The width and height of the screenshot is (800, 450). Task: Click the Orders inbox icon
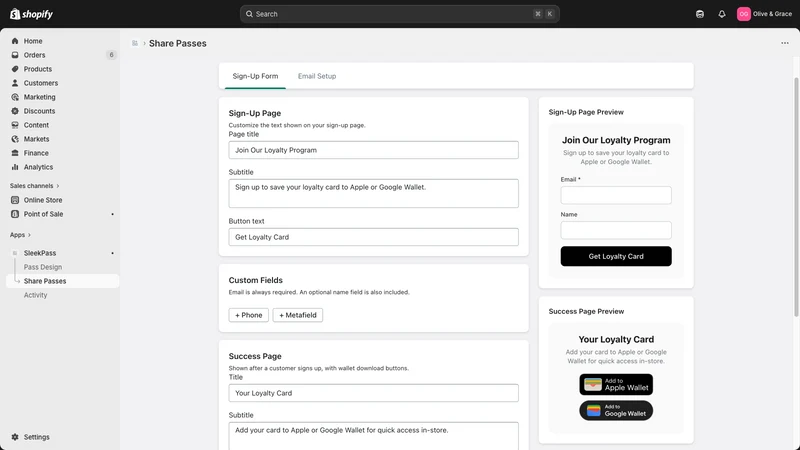[x=15, y=55]
